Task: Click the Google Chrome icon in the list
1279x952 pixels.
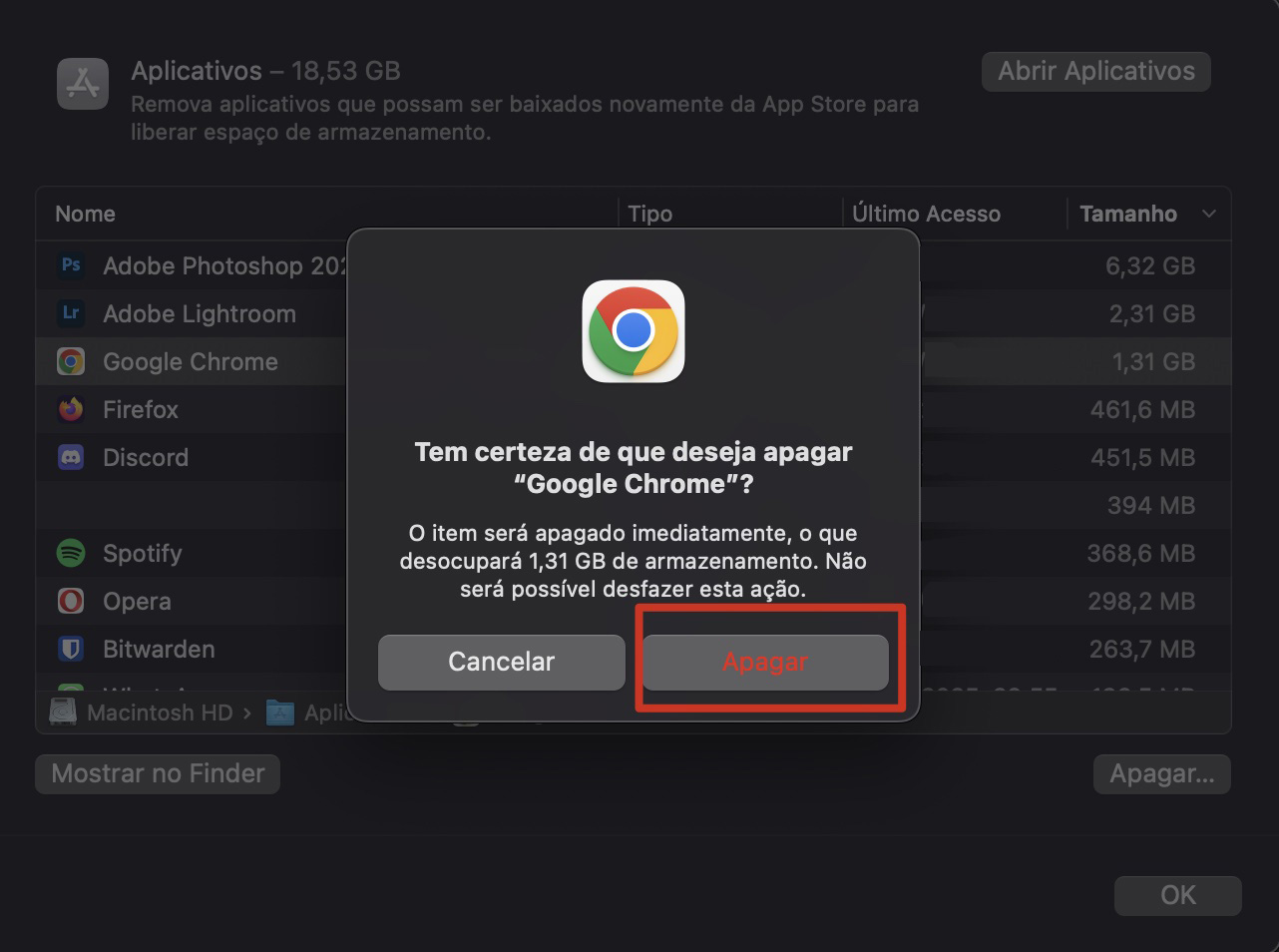Action: (70, 361)
